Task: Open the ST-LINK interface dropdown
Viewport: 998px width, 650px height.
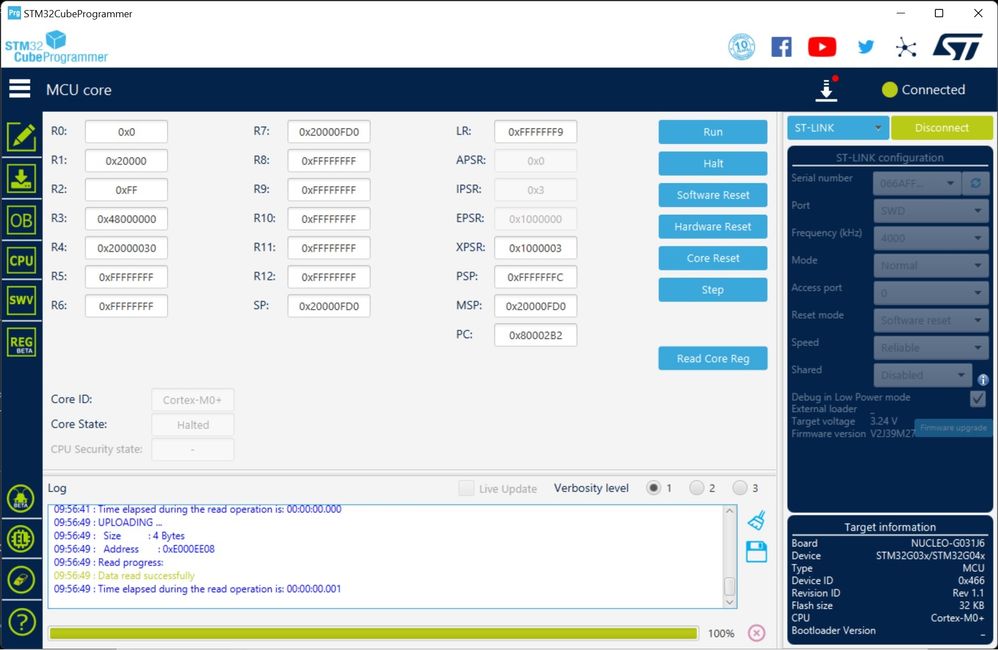Action: (838, 127)
